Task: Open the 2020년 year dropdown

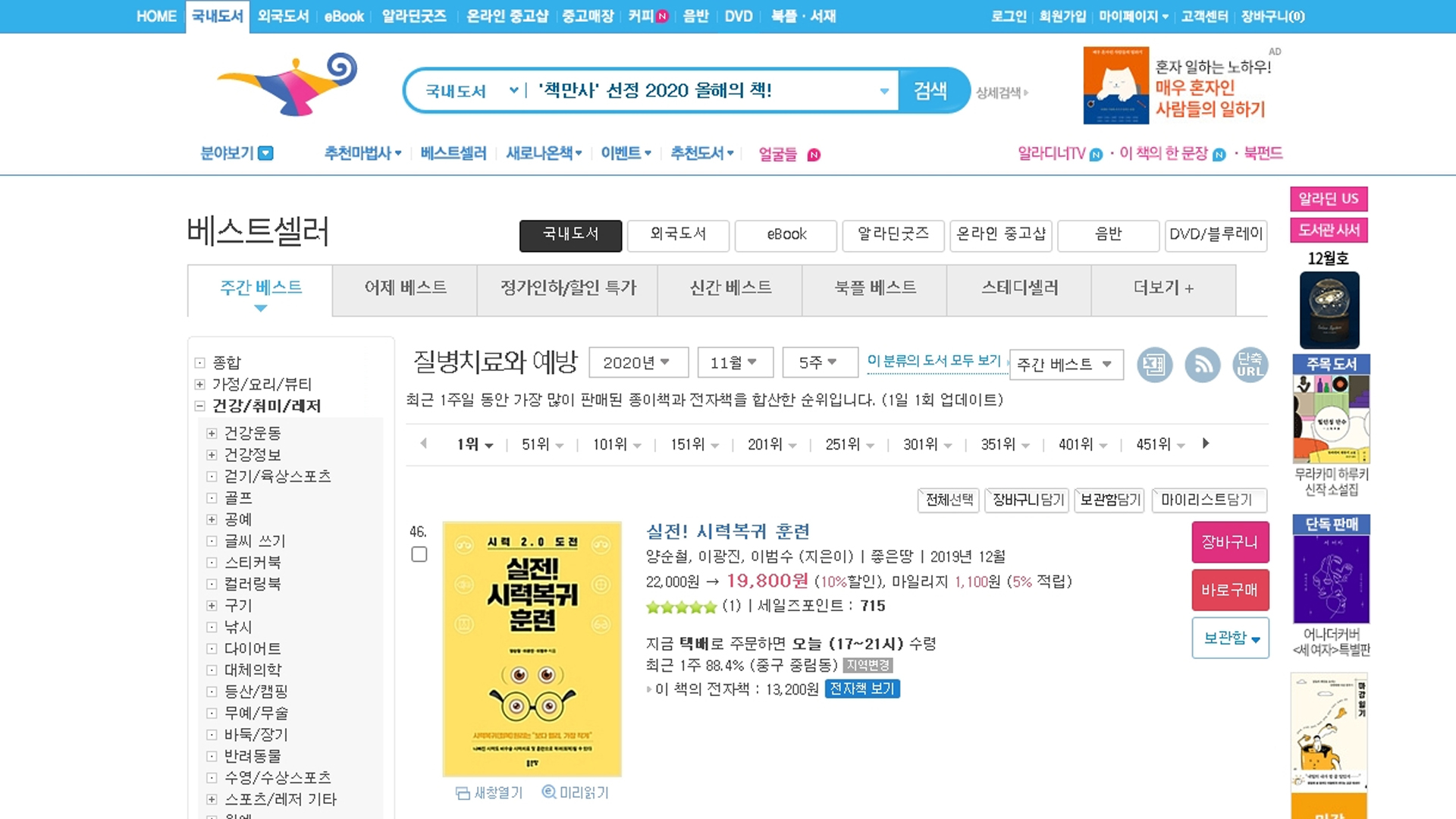Action: pos(638,363)
